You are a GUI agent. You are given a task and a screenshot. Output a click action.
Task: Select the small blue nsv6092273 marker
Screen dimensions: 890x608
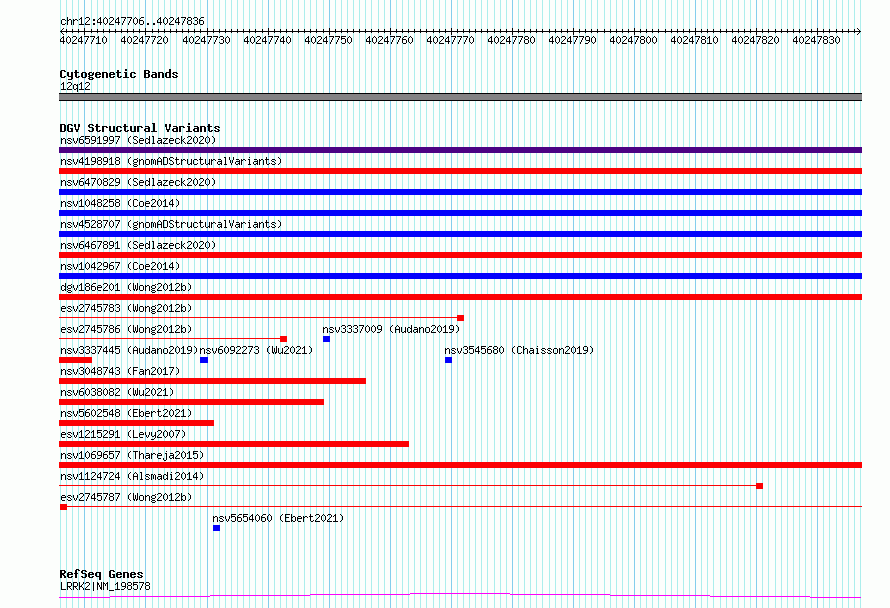point(204,360)
